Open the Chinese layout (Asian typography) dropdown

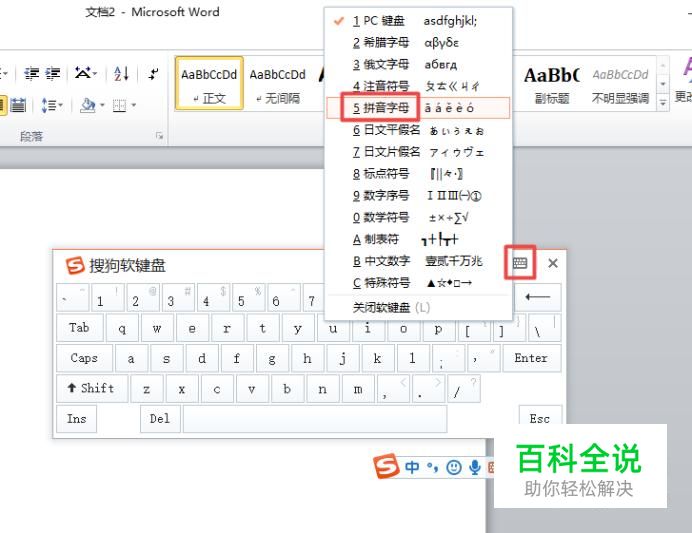coord(86,73)
